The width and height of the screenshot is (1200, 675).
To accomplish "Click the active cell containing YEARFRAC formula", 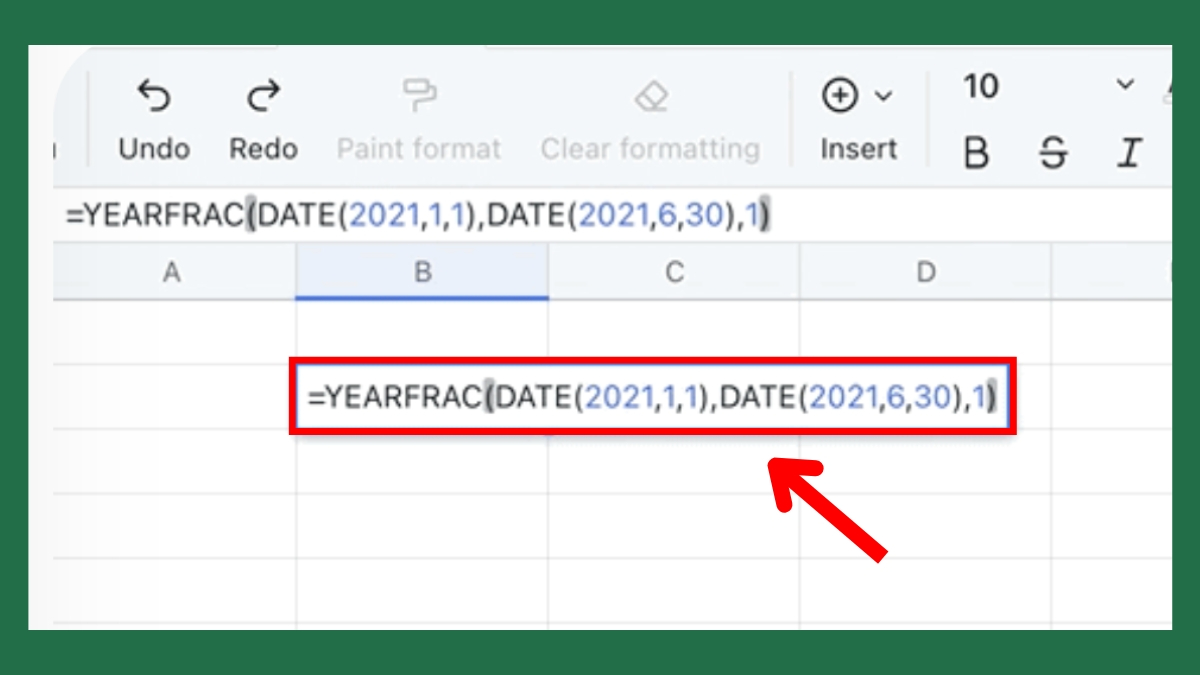I will pyautogui.click(x=653, y=397).
